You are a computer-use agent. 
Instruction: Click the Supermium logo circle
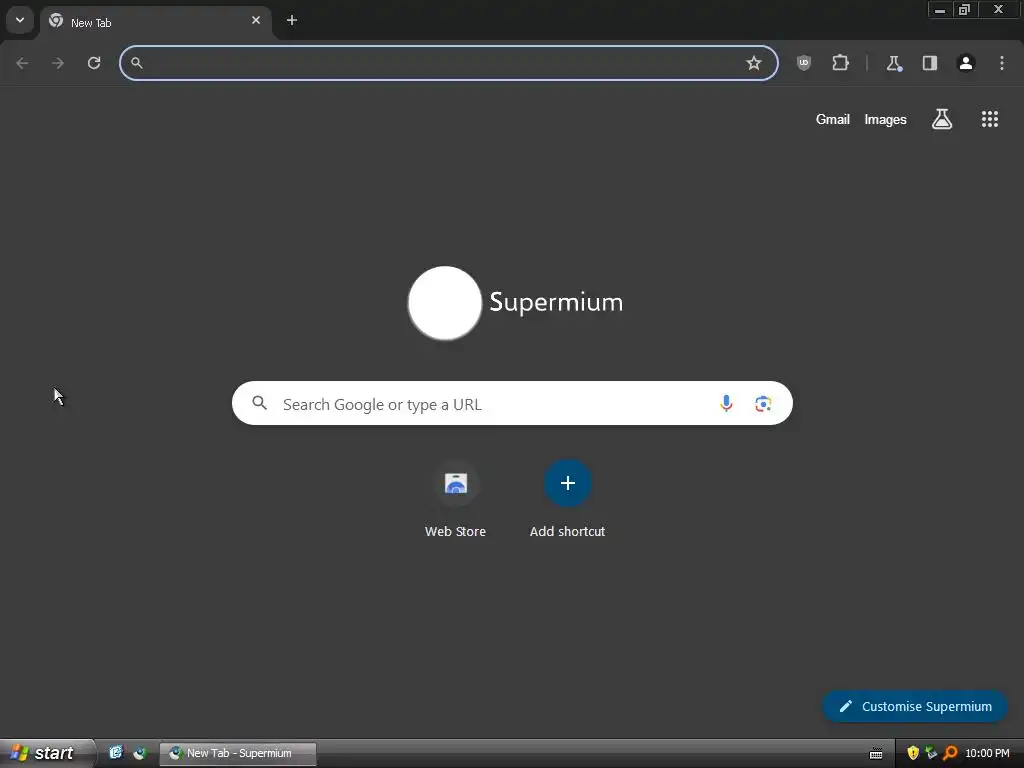click(445, 303)
